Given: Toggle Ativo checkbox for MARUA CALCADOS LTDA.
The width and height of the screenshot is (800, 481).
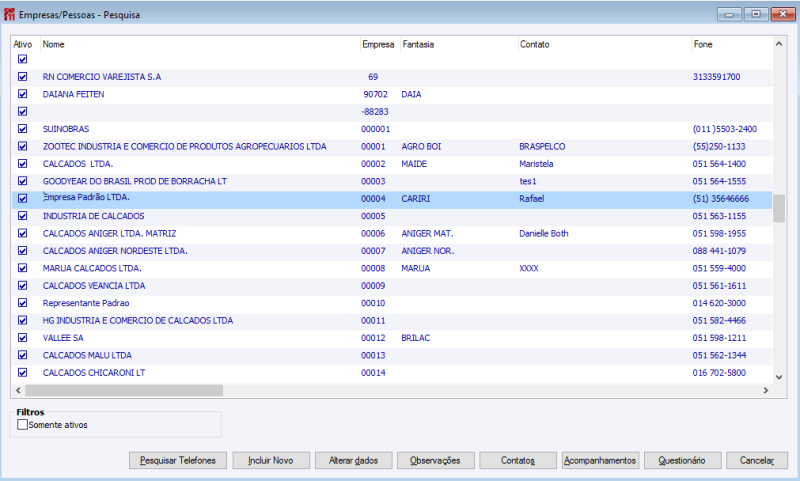Looking at the screenshot, I should point(22,268).
